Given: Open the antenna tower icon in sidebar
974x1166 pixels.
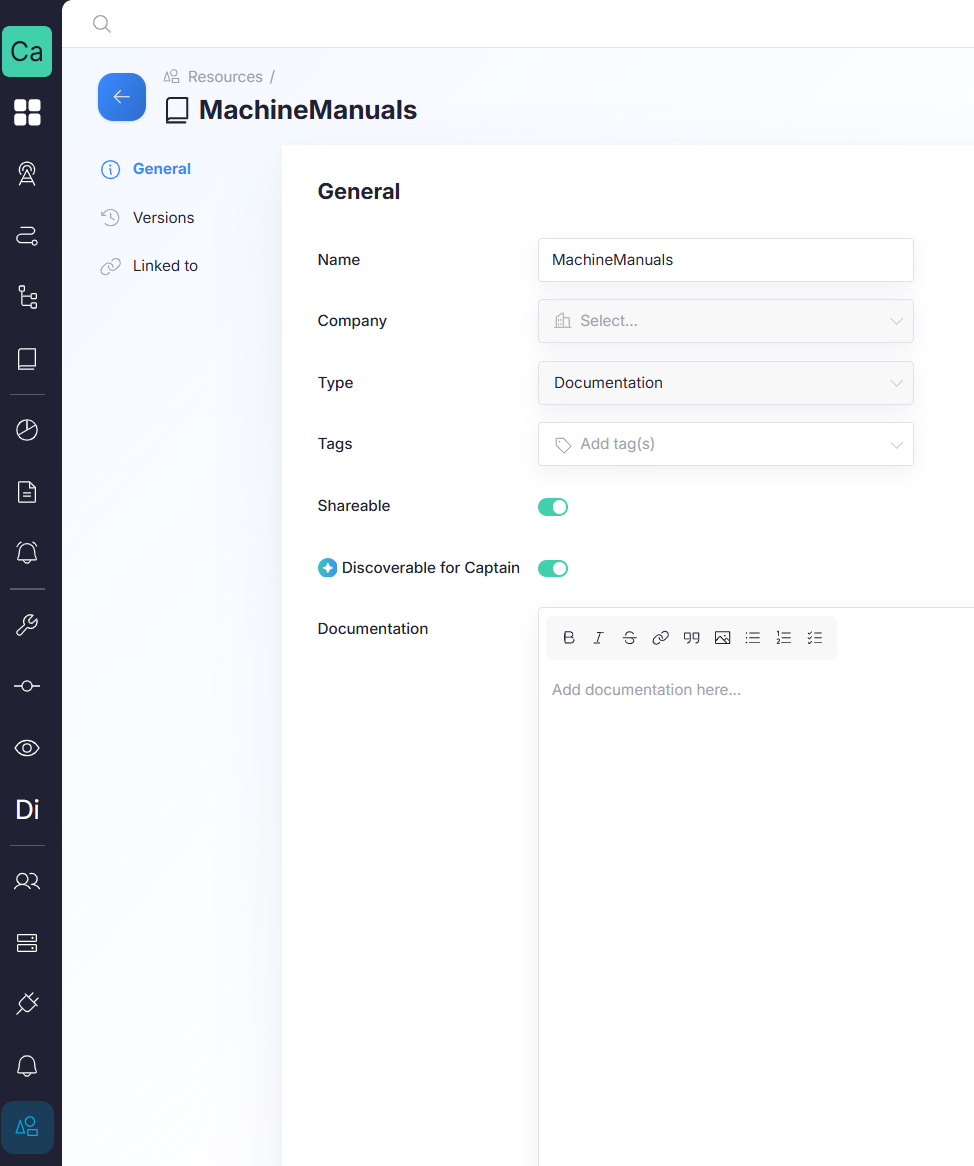Looking at the screenshot, I should click(x=27, y=173).
